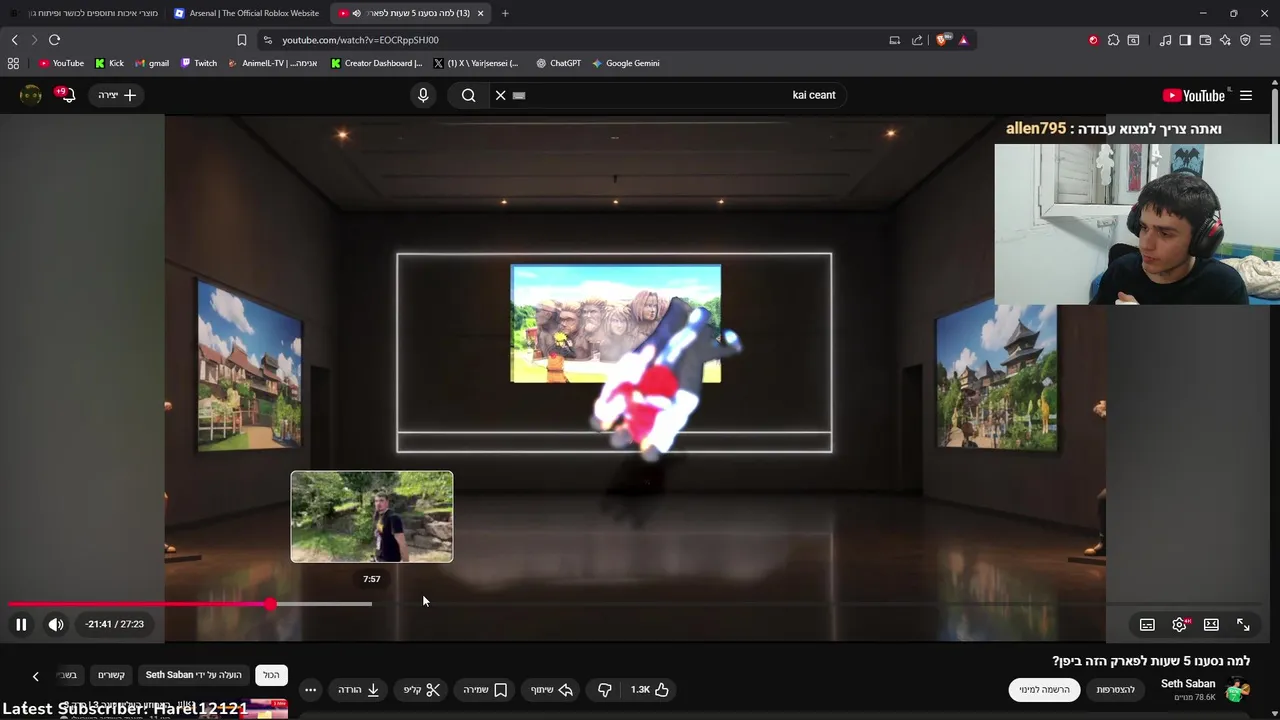Open the YouTube bookmark

pyautogui.click(x=61, y=63)
